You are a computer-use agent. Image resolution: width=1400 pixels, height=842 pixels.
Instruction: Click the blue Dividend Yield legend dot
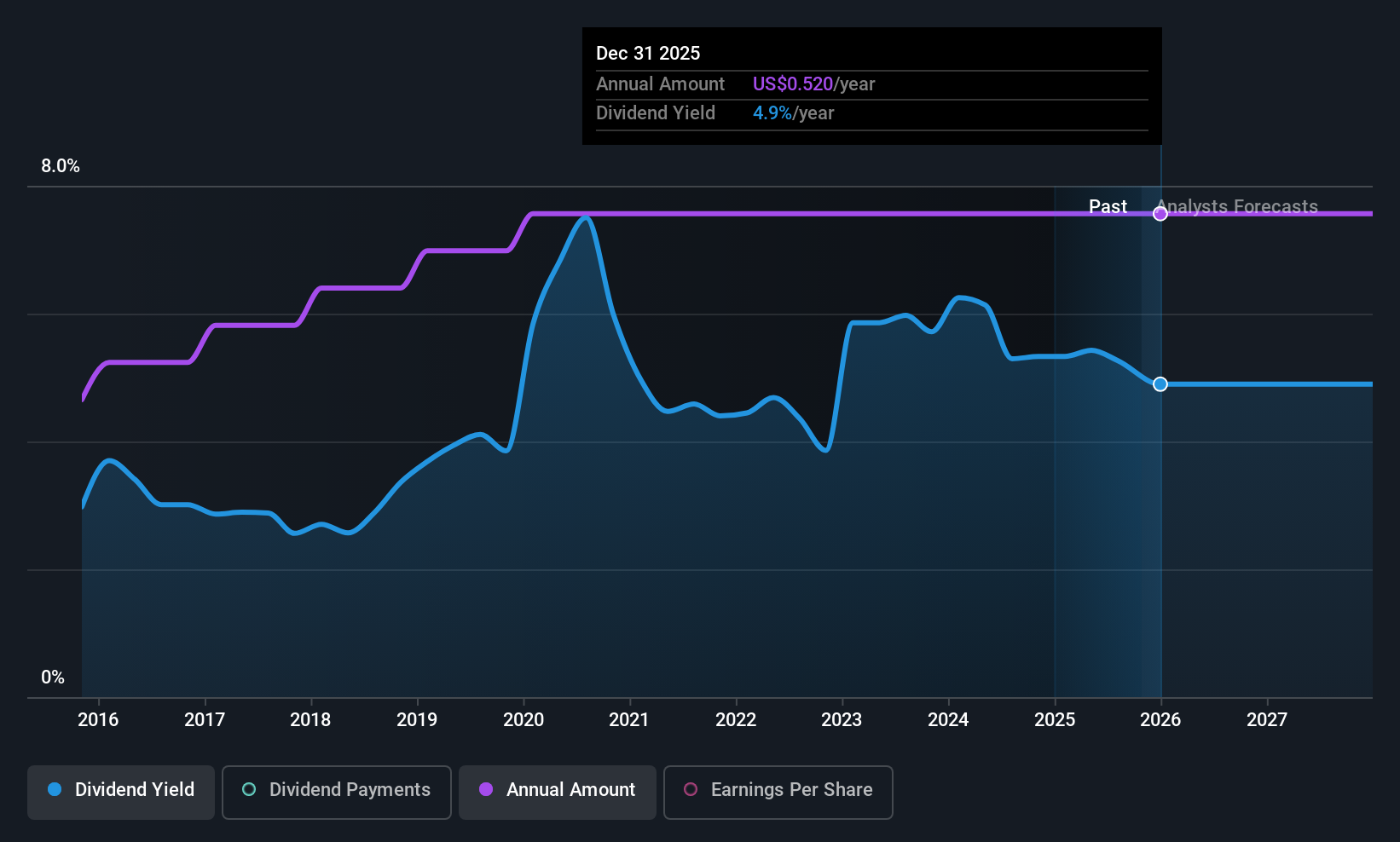pyautogui.click(x=55, y=791)
